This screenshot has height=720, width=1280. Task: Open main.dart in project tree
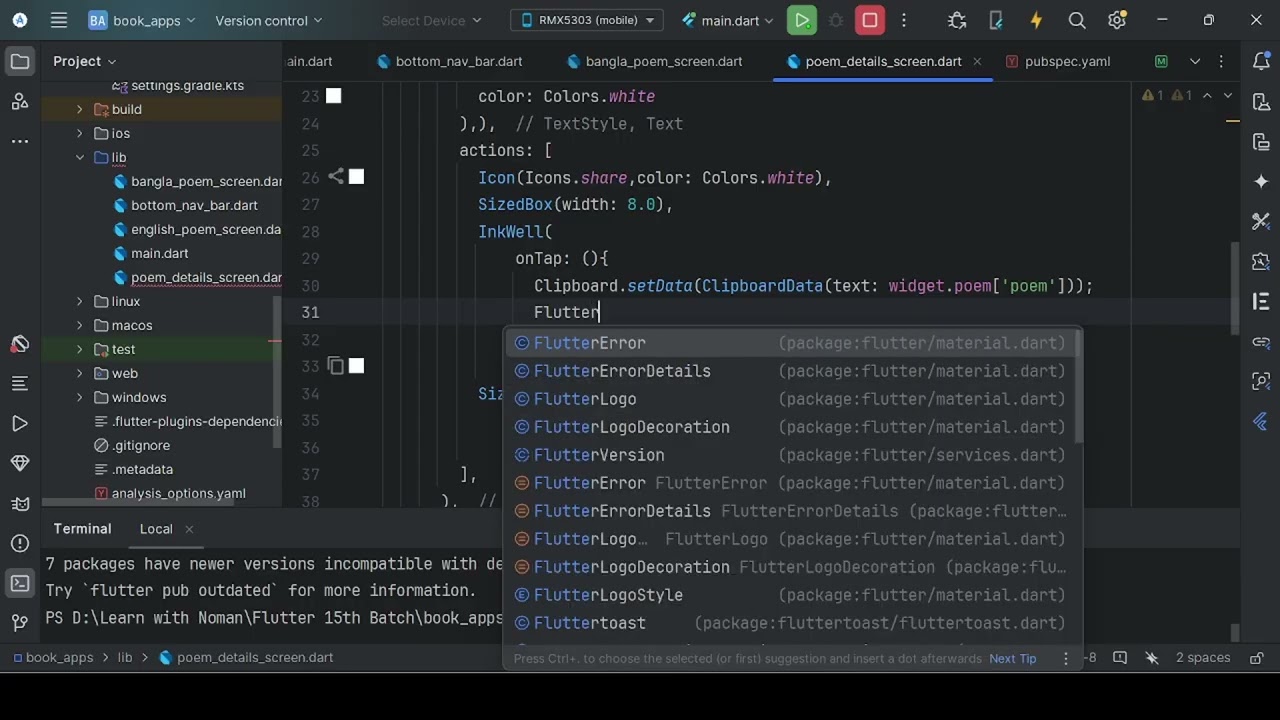pyautogui.click(x=160, y=253)
